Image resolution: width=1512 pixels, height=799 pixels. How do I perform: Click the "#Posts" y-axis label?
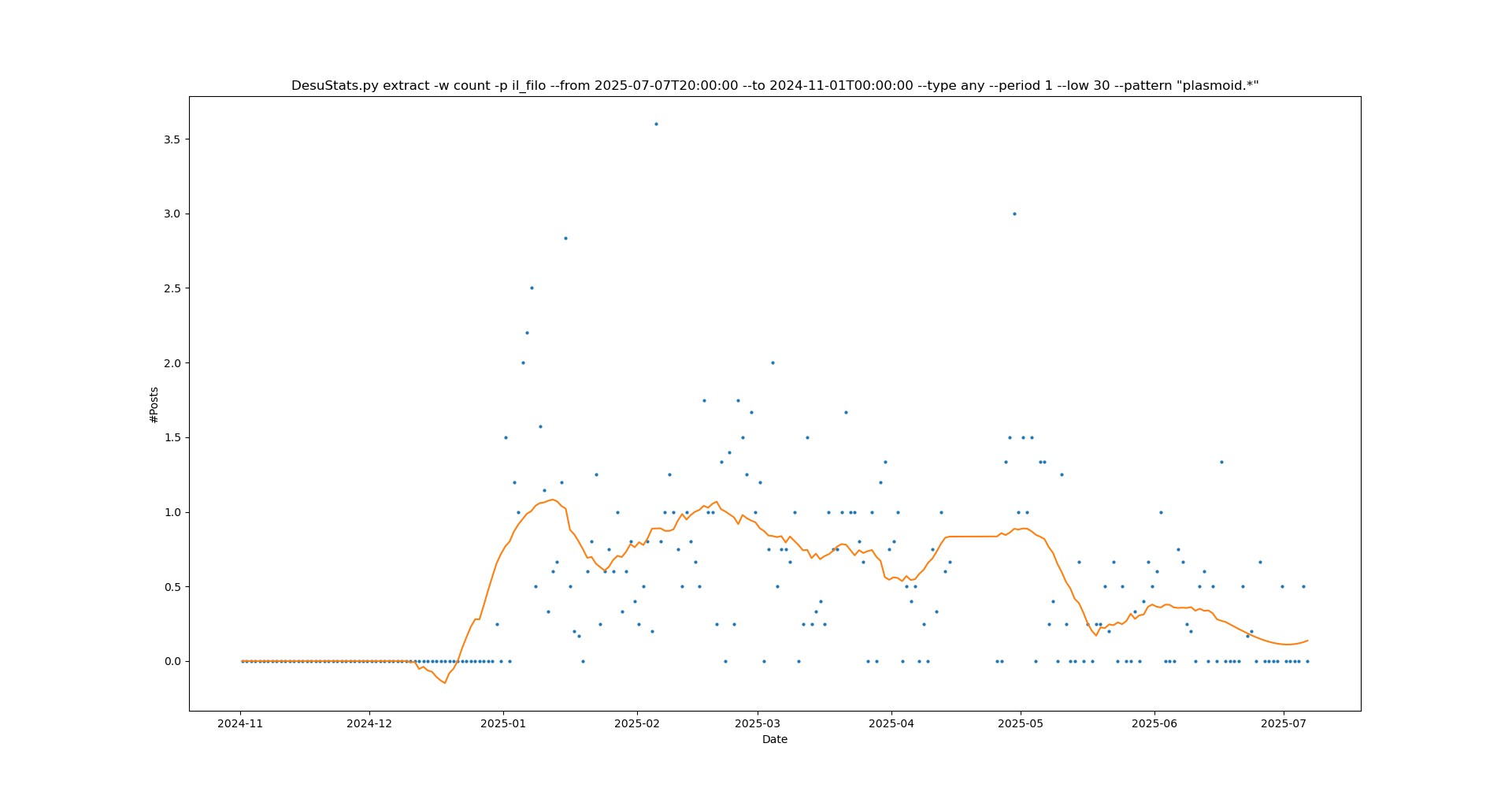click(154, 404)
